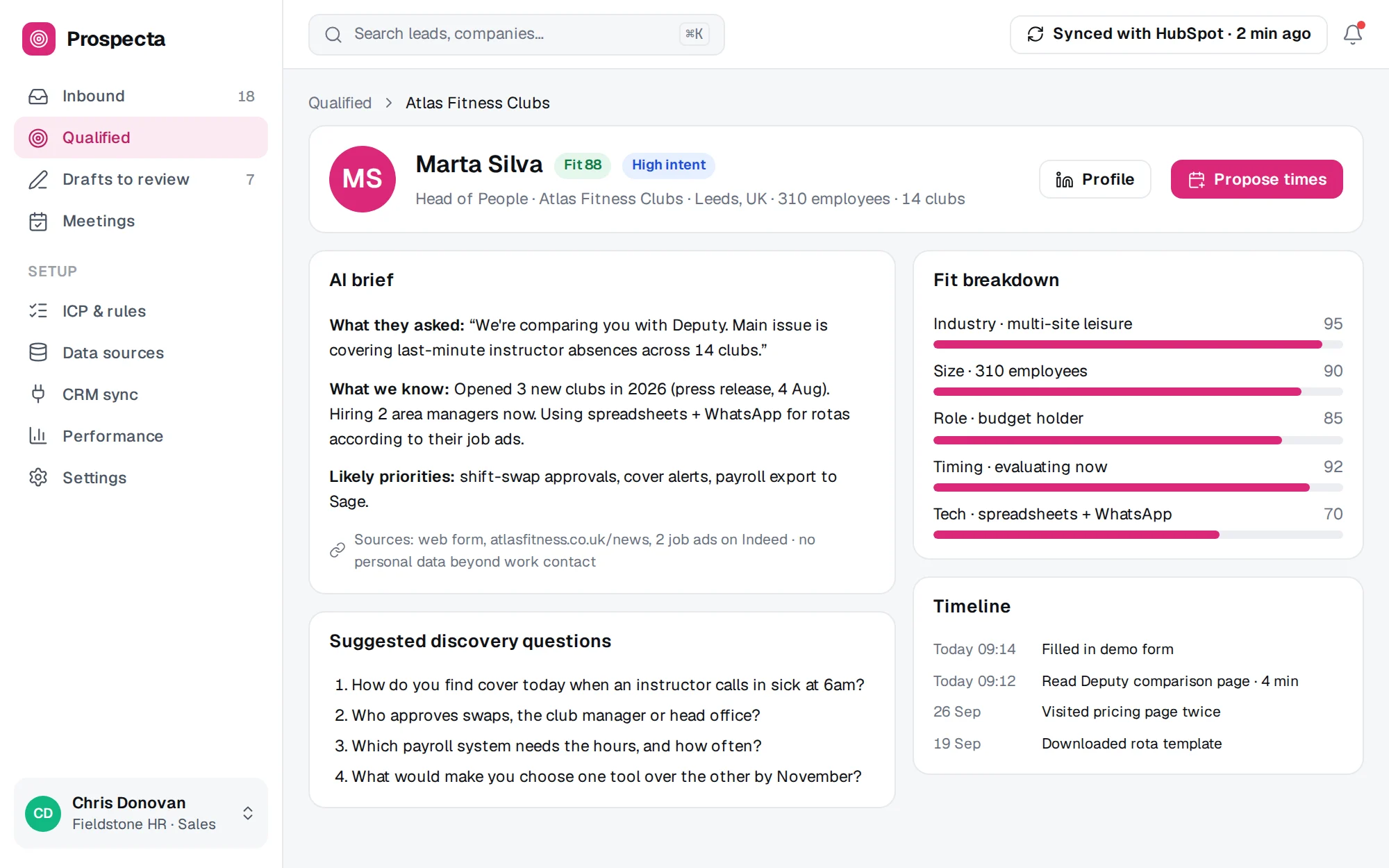
Task: Click the HubSpot sync refresh icon
Action: coord(1035,34)
